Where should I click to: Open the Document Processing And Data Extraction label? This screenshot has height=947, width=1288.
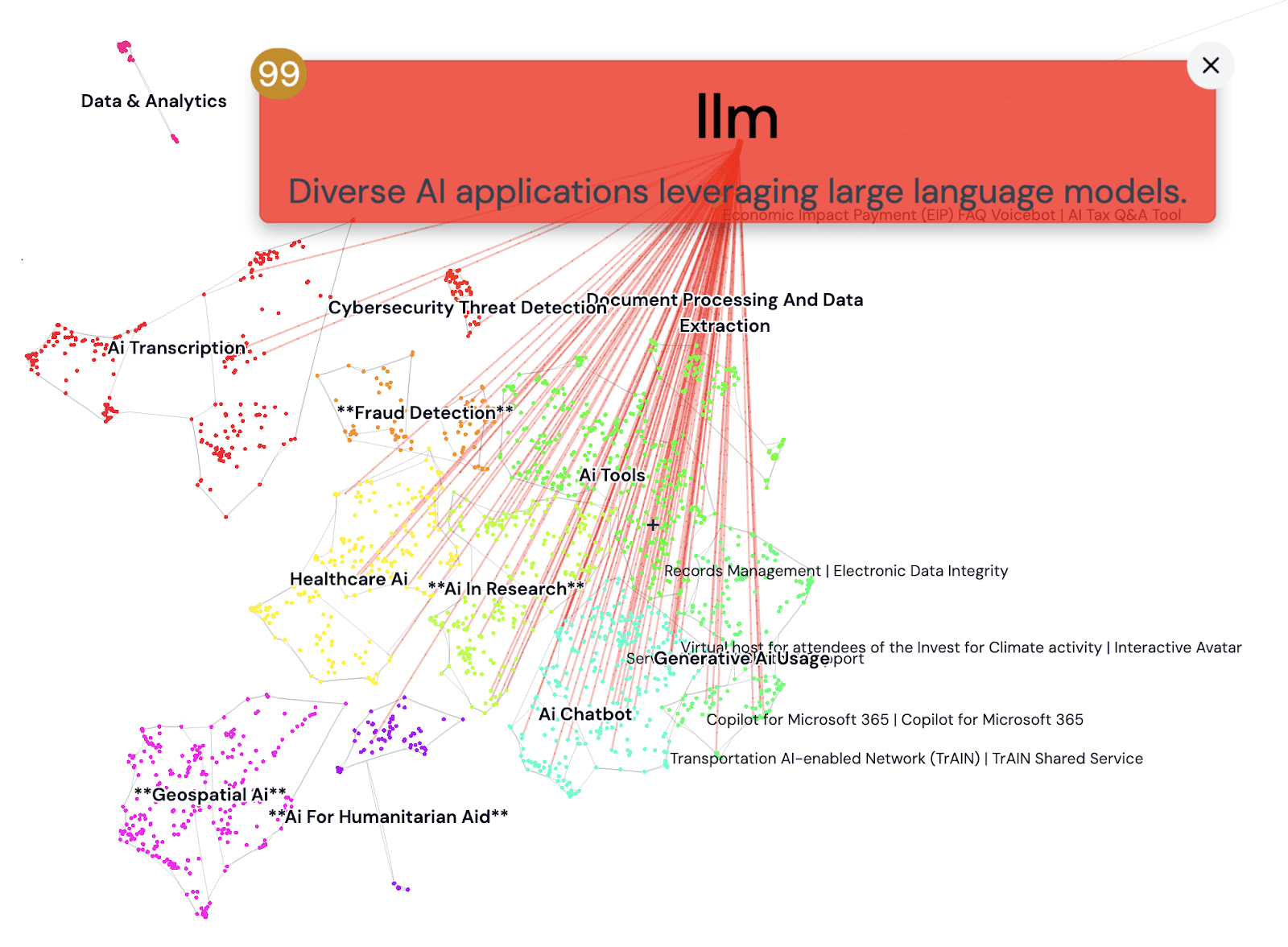click(x=724, y=312)
